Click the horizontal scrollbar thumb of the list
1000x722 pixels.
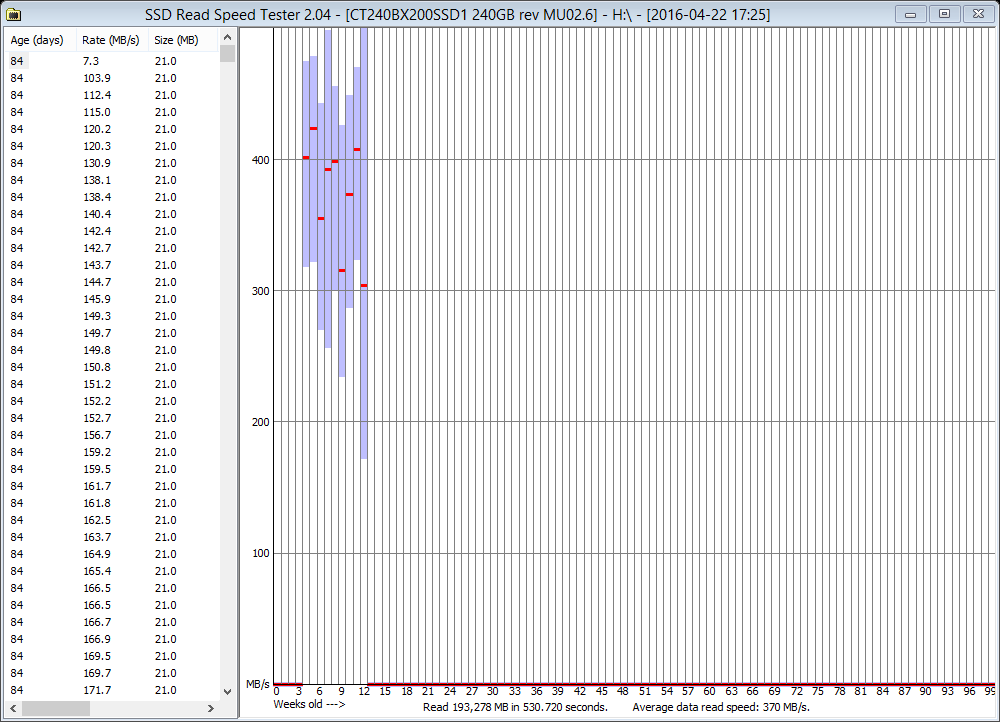click(56, 708)
